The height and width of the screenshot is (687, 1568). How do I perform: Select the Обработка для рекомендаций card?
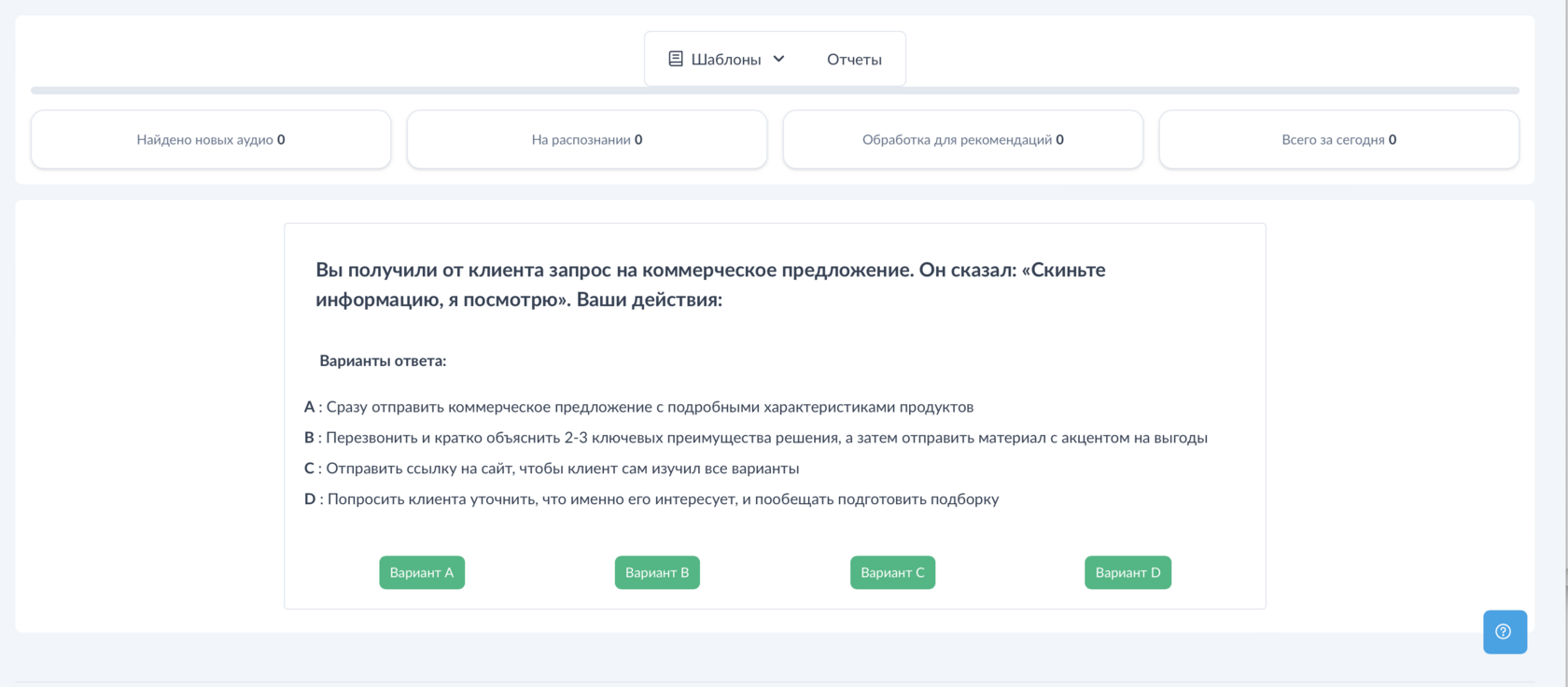pyautogui.click(x=963, y=139)
